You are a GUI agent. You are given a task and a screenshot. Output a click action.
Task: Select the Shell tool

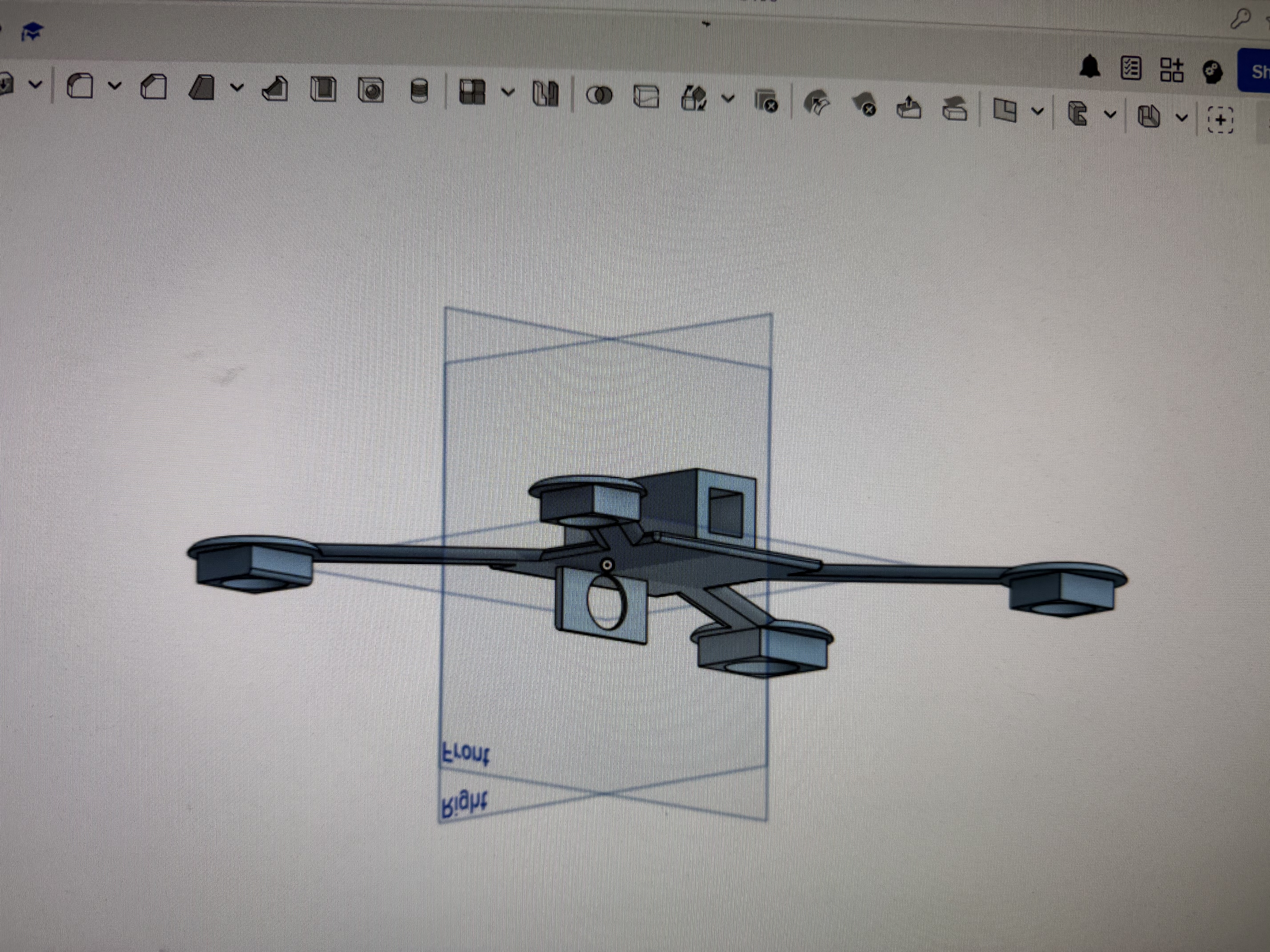323,90
